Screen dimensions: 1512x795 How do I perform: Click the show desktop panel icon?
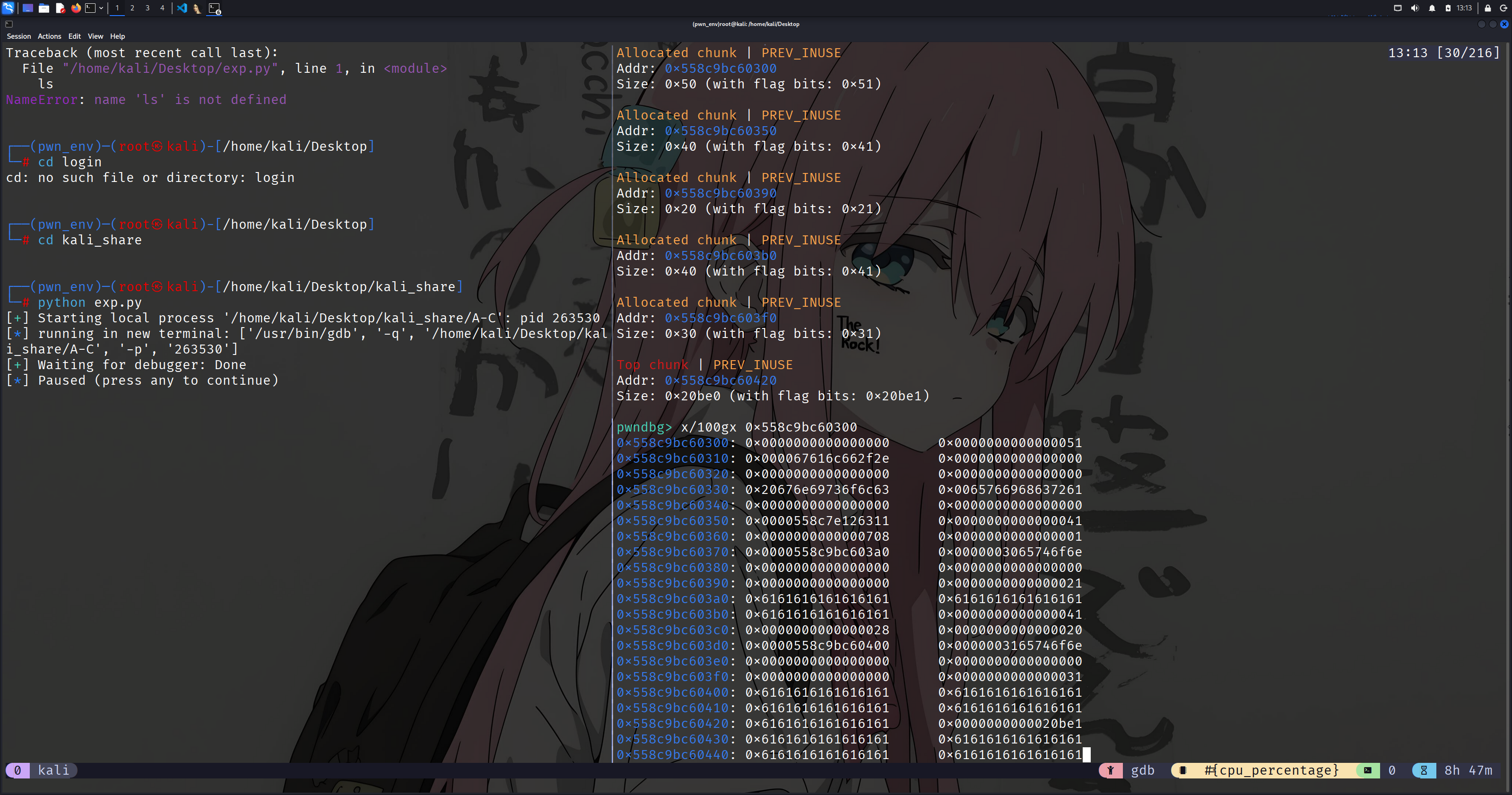(27, 8)
